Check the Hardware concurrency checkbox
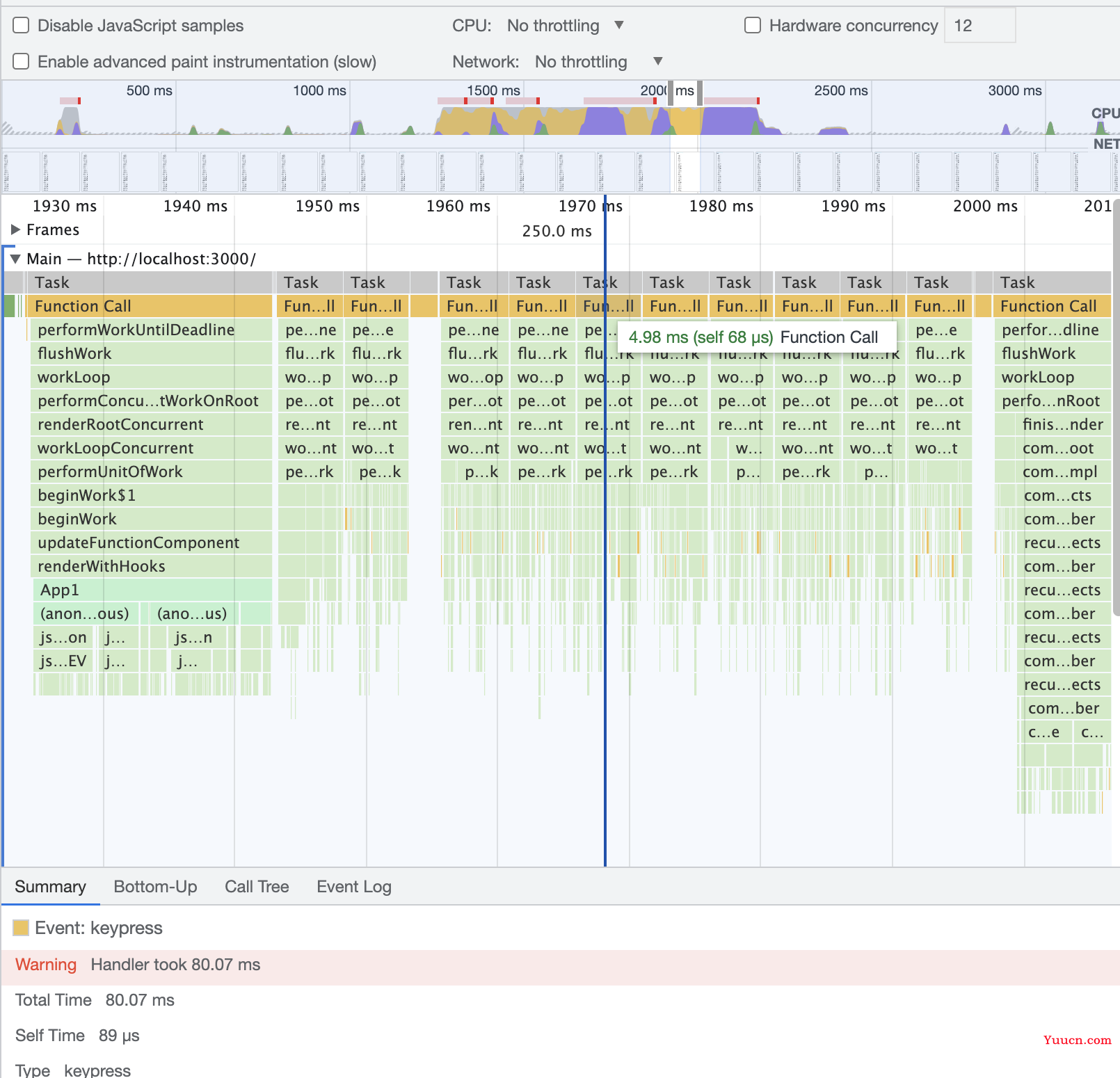The height and width of the screenshot is (1078, 1120). [x=753, y=26]
